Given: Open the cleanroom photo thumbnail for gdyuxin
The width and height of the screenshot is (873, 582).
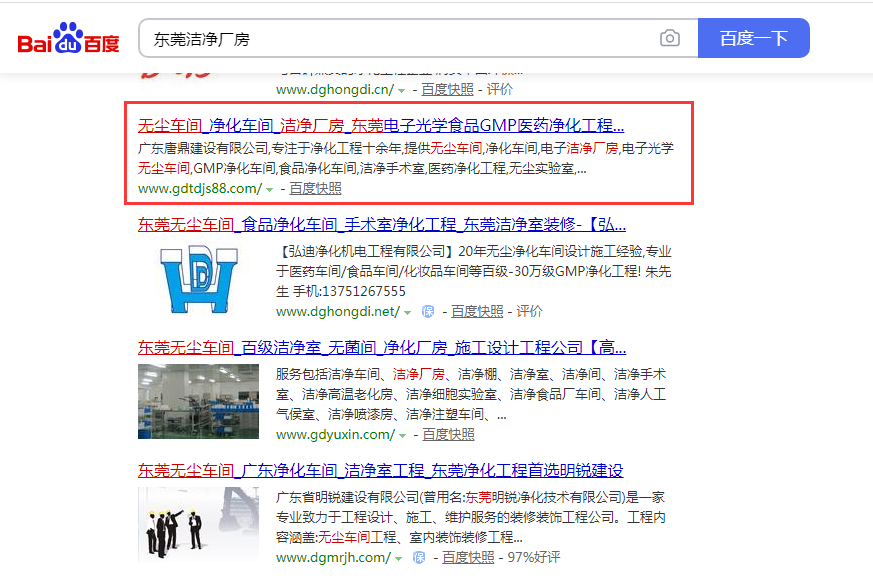Looking at the screenshot, I should coord(200,401).
